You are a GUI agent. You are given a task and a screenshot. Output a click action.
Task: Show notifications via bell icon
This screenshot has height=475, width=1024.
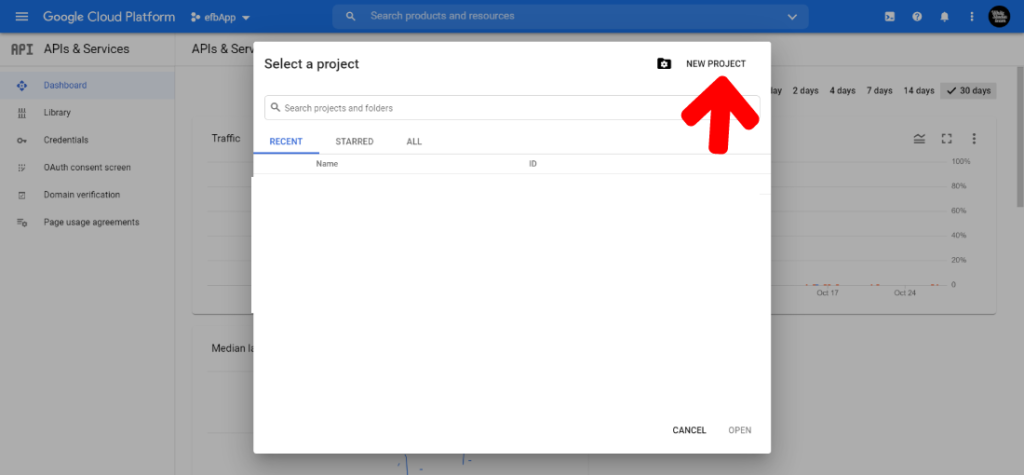click(944, 16)
